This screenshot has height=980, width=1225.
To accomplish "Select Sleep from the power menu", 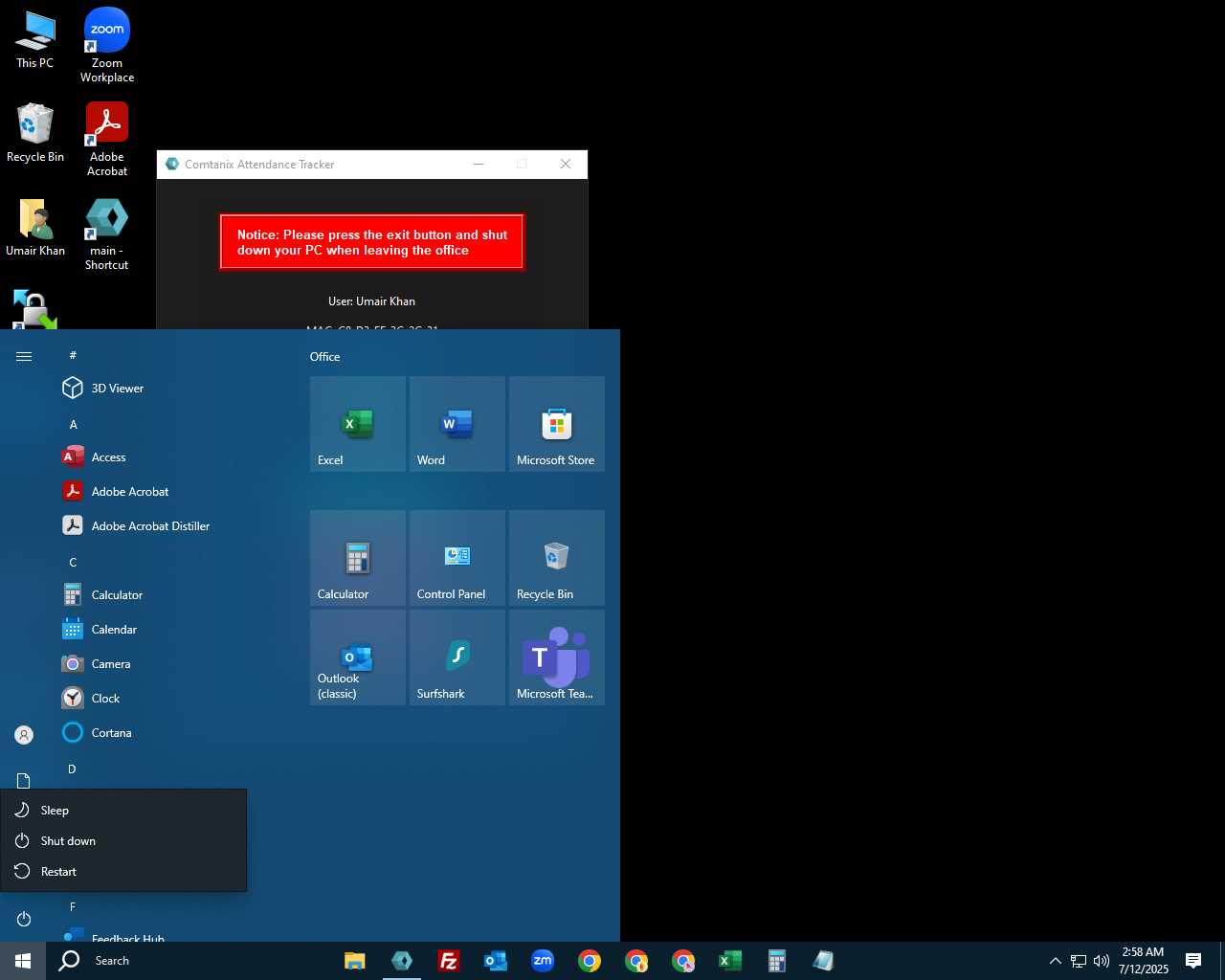I will pyautogui.click(x=123, y=811).
